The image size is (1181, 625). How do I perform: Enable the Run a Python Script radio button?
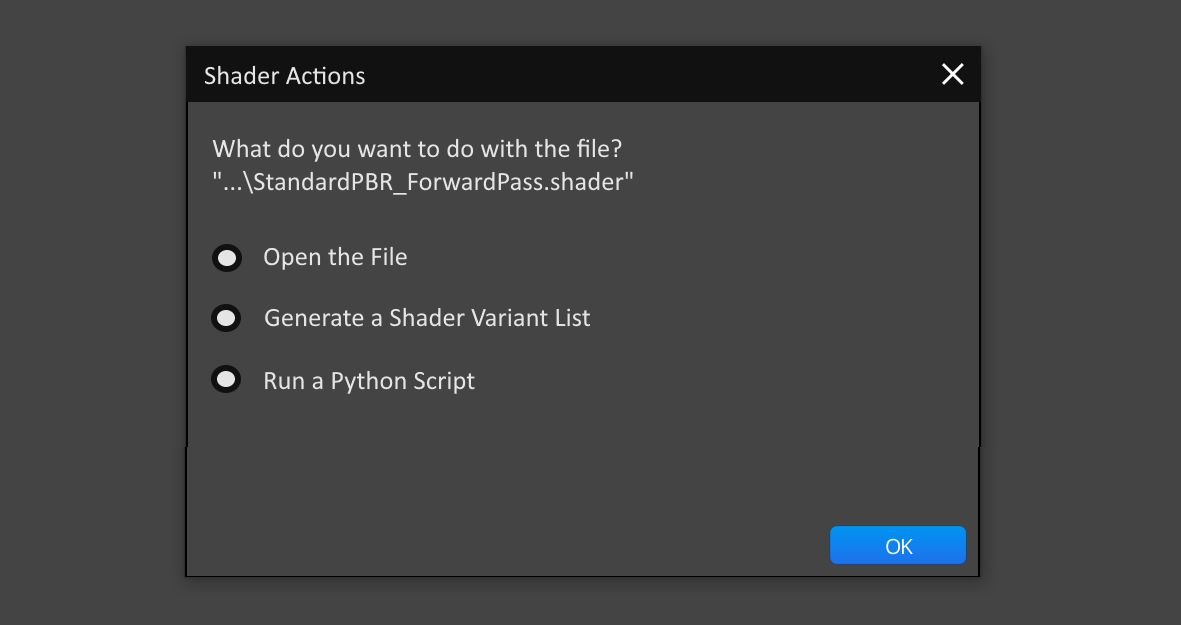227,380
